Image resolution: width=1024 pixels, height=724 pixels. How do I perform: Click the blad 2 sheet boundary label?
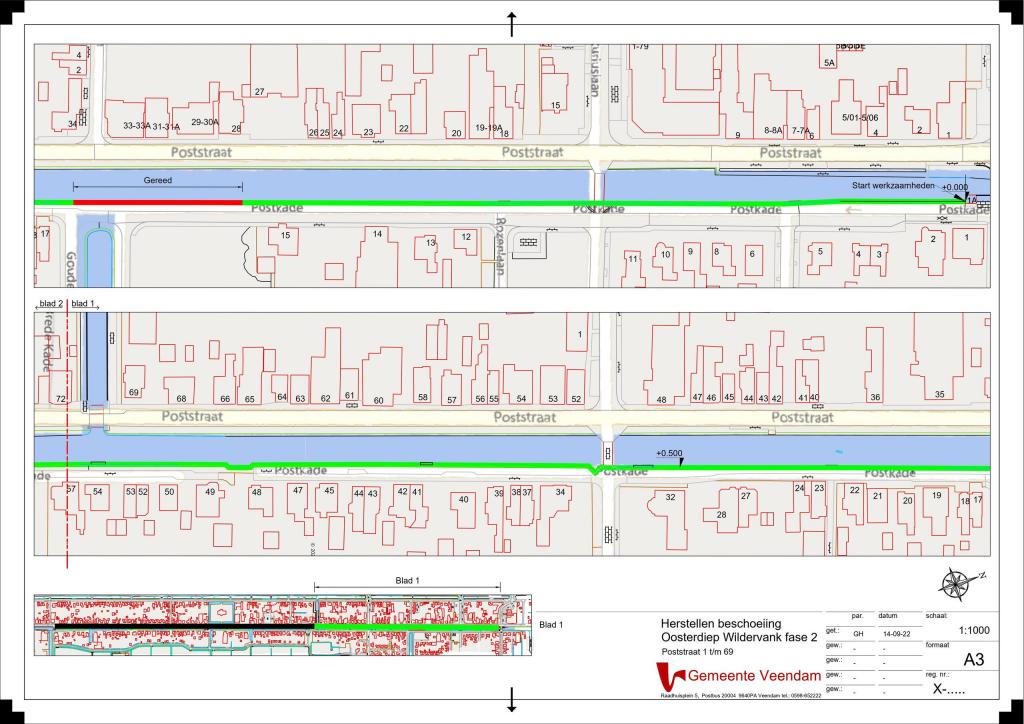pos(50,303)
